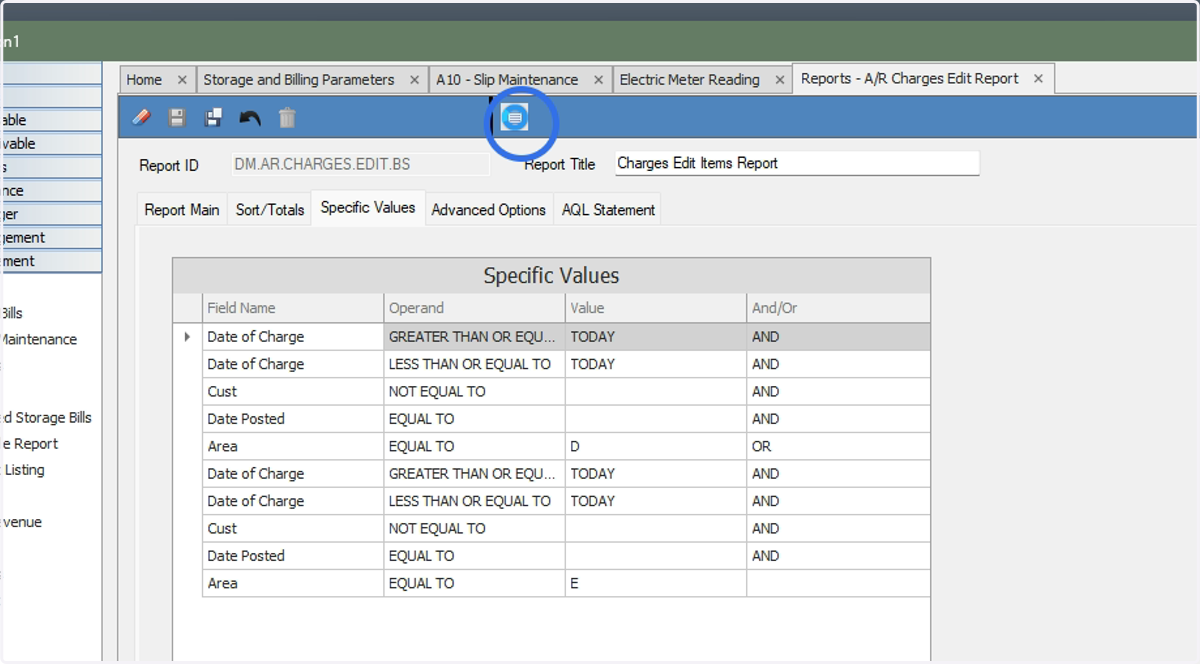The height and width of the screenshot is (664, 1200).
Task: Click the And/Or column header
Action: tap(838, 308)
